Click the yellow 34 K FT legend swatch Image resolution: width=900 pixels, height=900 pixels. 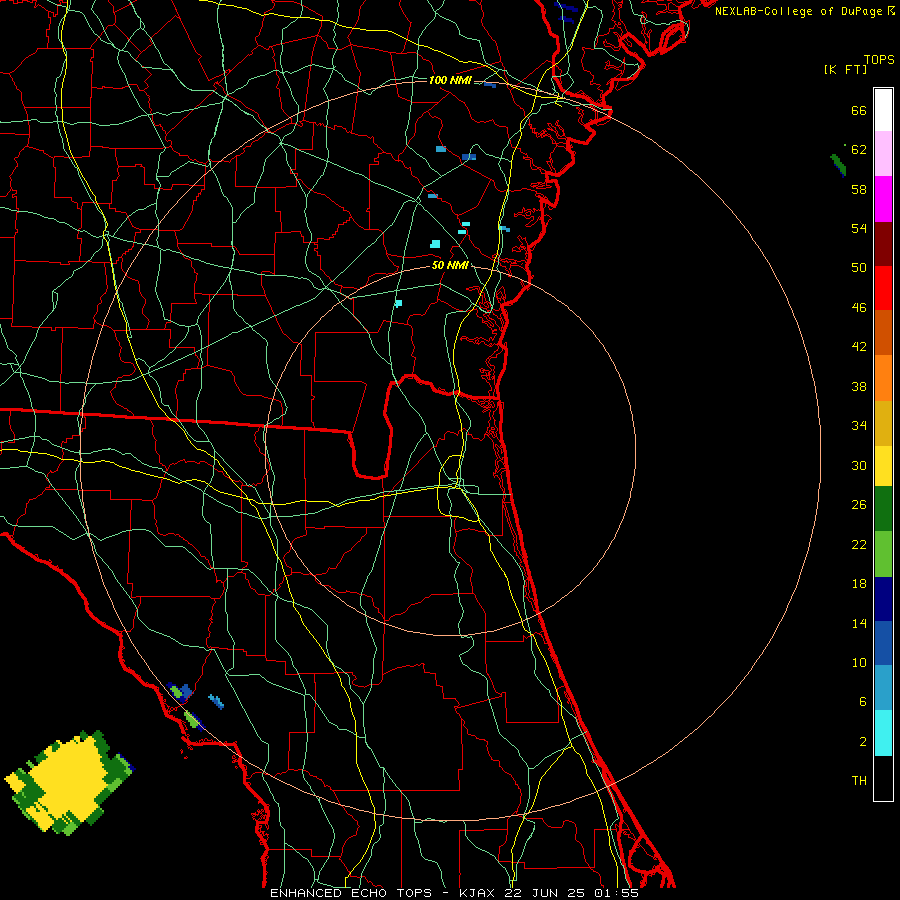[883, 466]
